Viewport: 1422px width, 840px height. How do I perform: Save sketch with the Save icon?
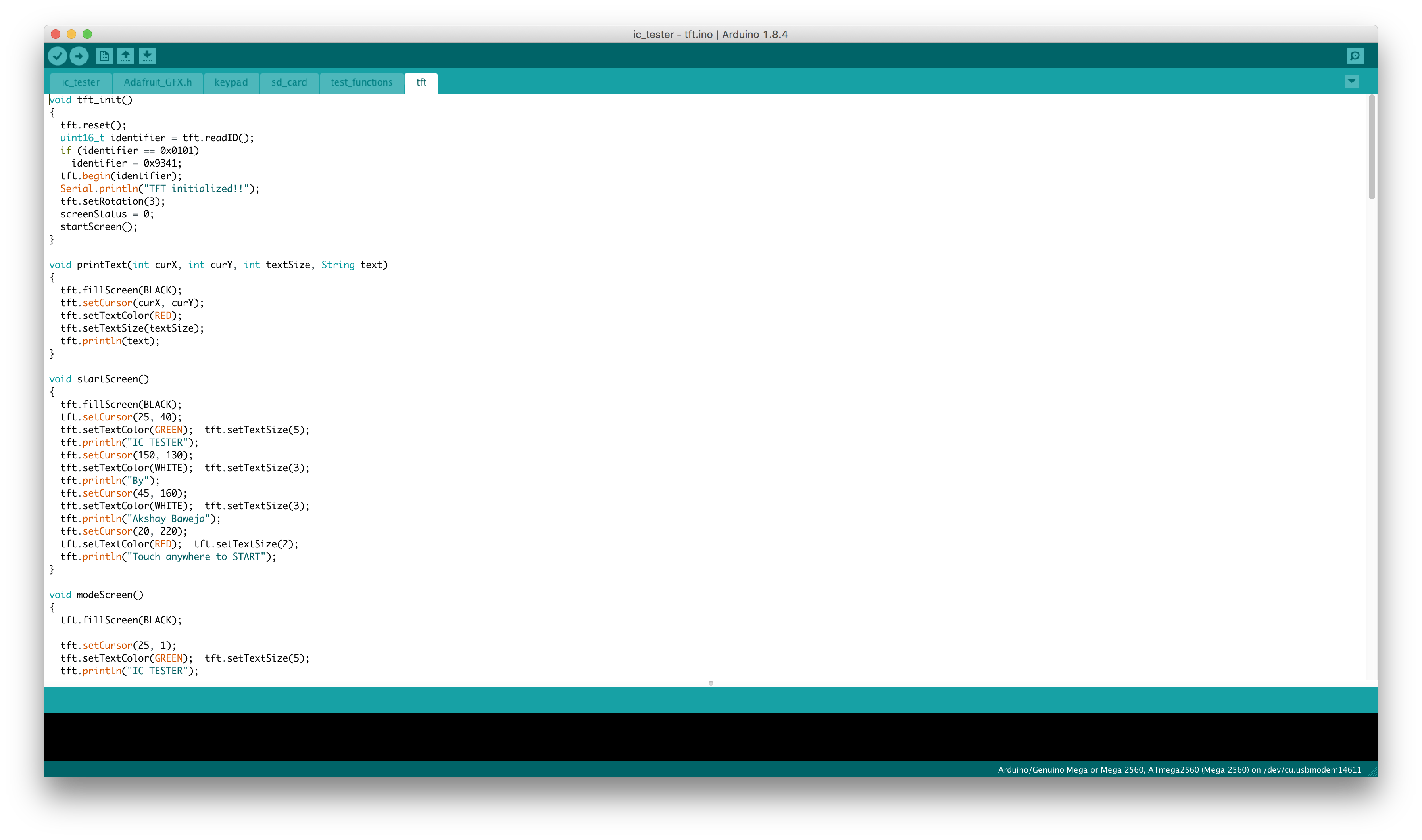coord(147,56)
